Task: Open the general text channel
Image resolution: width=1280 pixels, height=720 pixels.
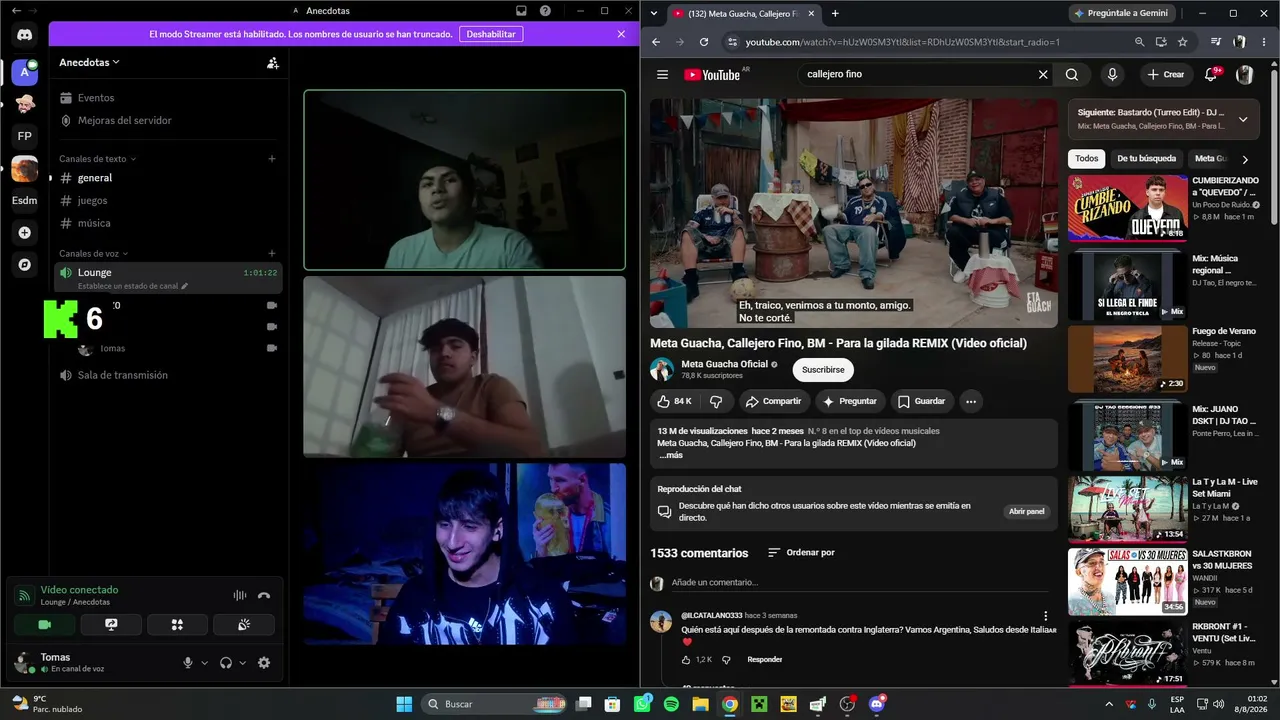Action: [166, 178]
